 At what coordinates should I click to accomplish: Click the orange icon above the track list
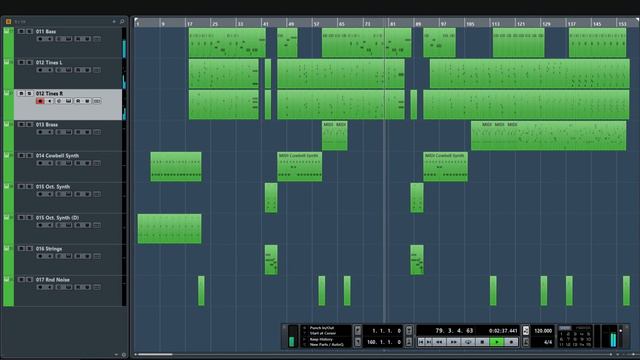(x=8, y=21)
